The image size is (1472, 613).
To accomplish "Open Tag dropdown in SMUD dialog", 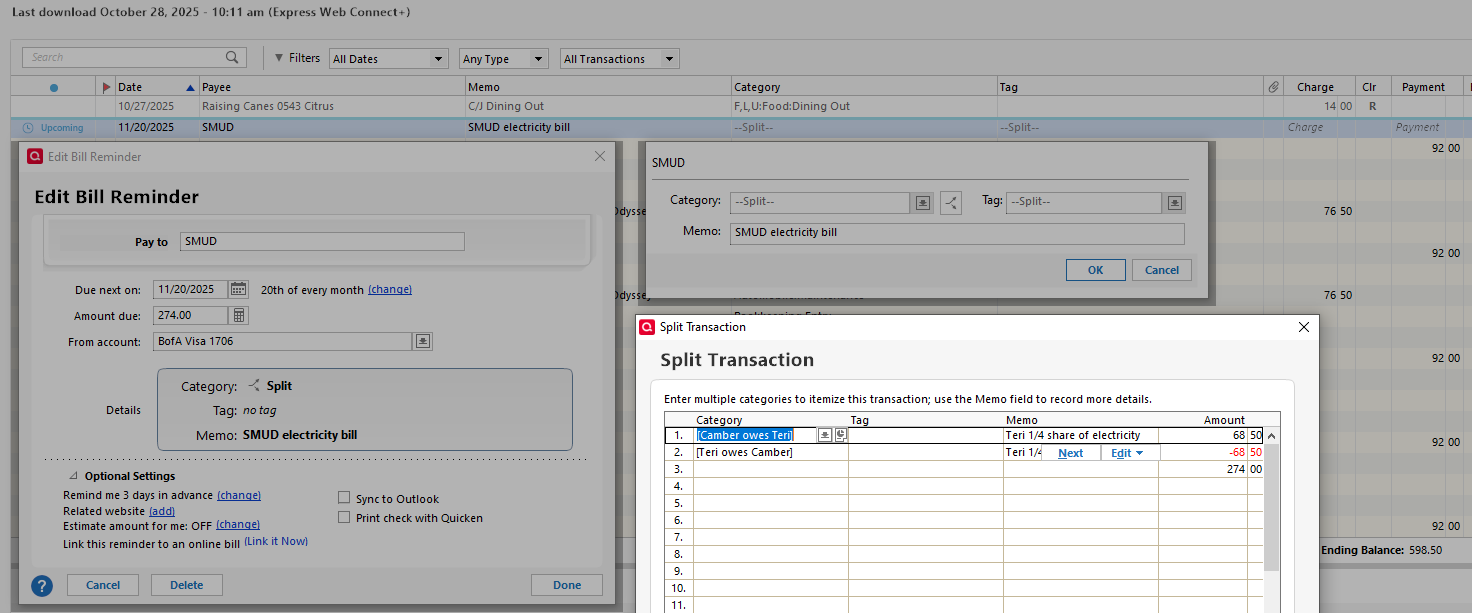I will pyautogui.click(x=1175, y=202).
